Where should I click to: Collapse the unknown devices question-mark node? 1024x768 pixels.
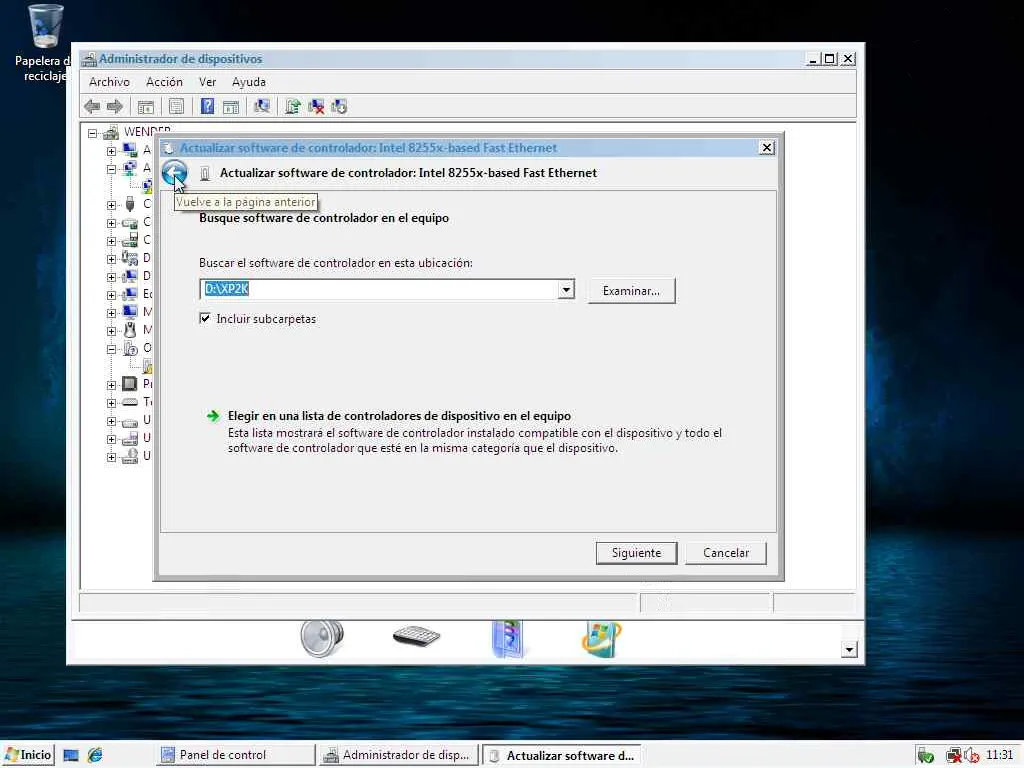click(111, 349)
